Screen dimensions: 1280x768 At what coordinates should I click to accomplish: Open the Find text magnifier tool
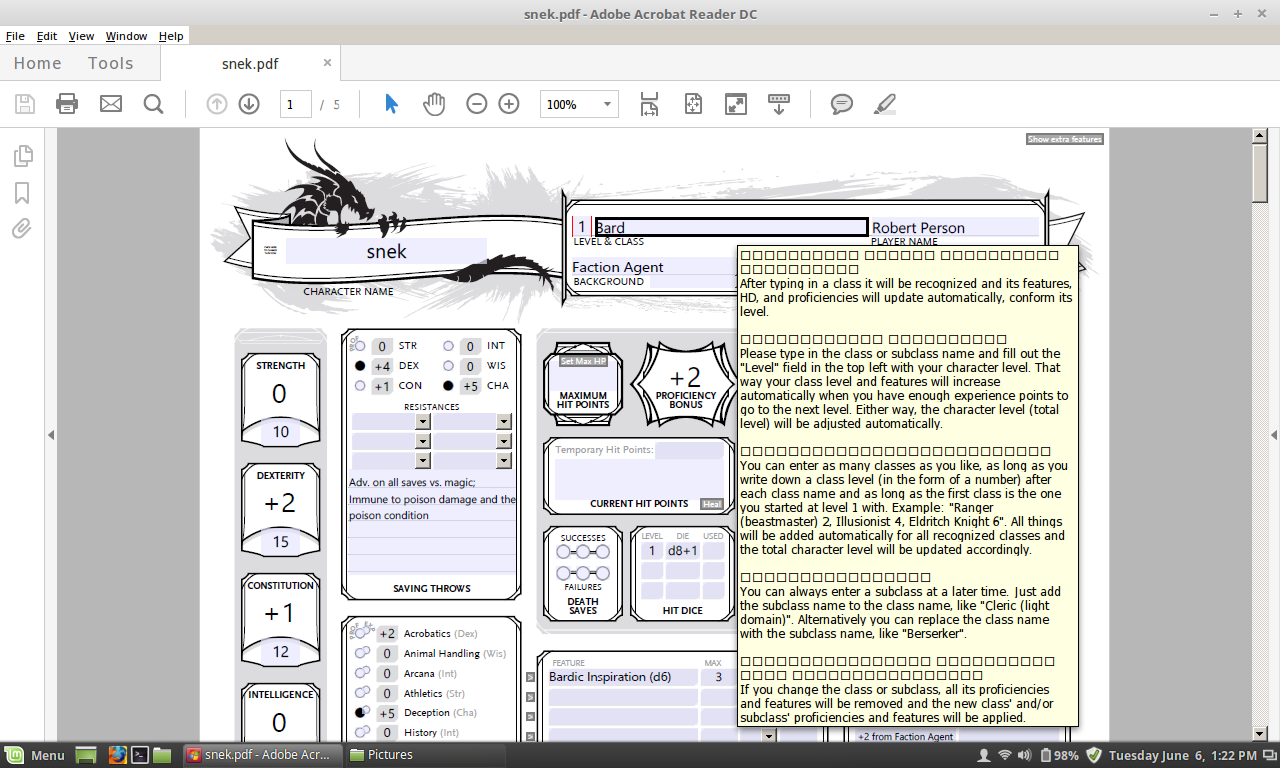153,104
